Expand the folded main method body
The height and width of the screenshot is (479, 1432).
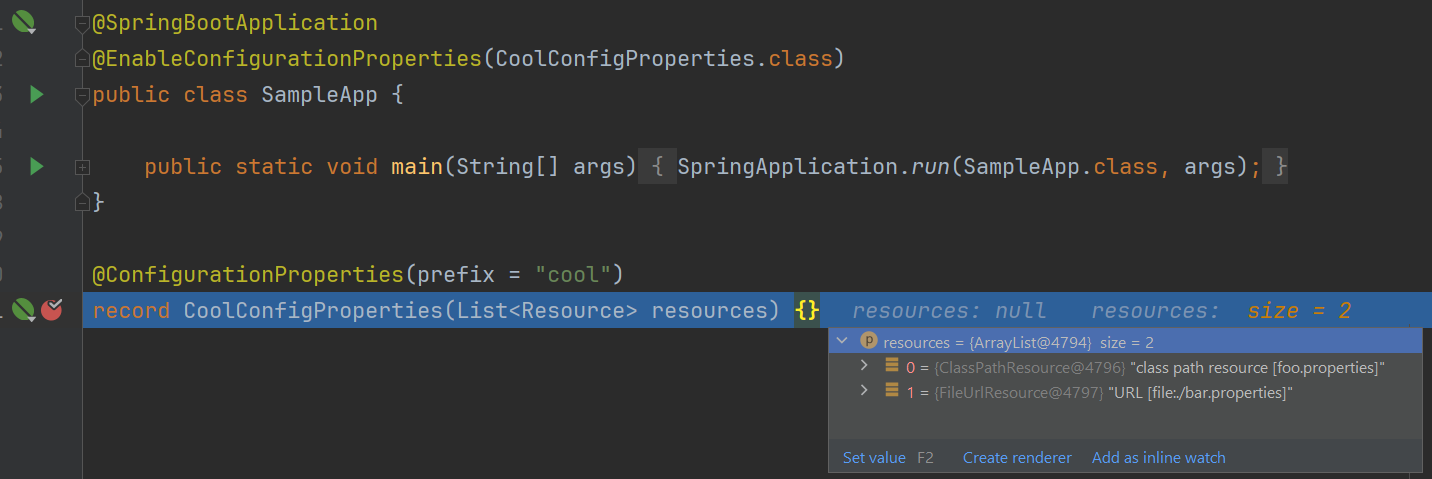pos(82,168)
